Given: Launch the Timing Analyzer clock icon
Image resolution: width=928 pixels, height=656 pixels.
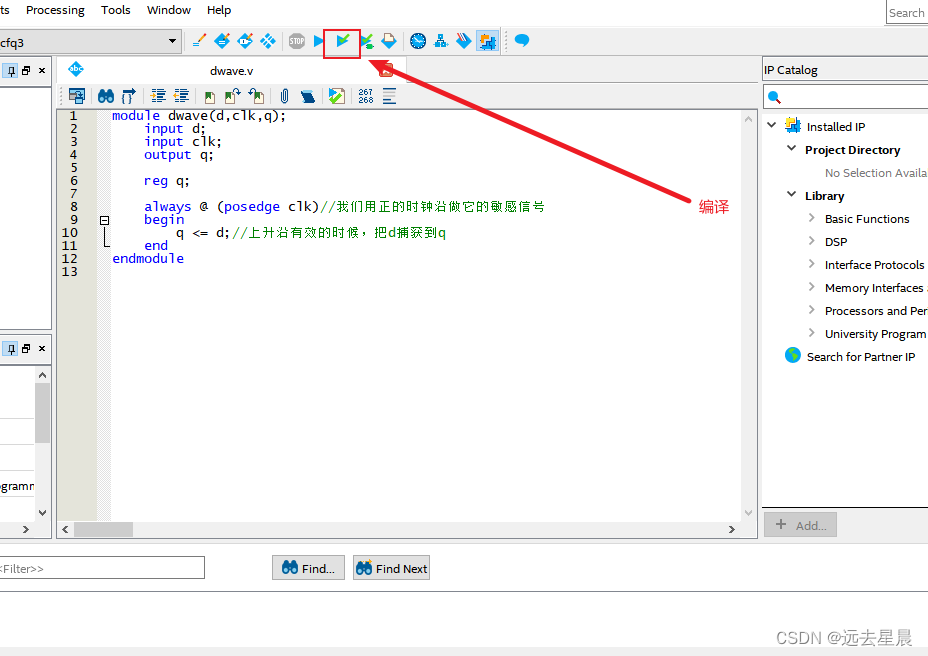Looking at the screenshot, I should click(418, 41).
